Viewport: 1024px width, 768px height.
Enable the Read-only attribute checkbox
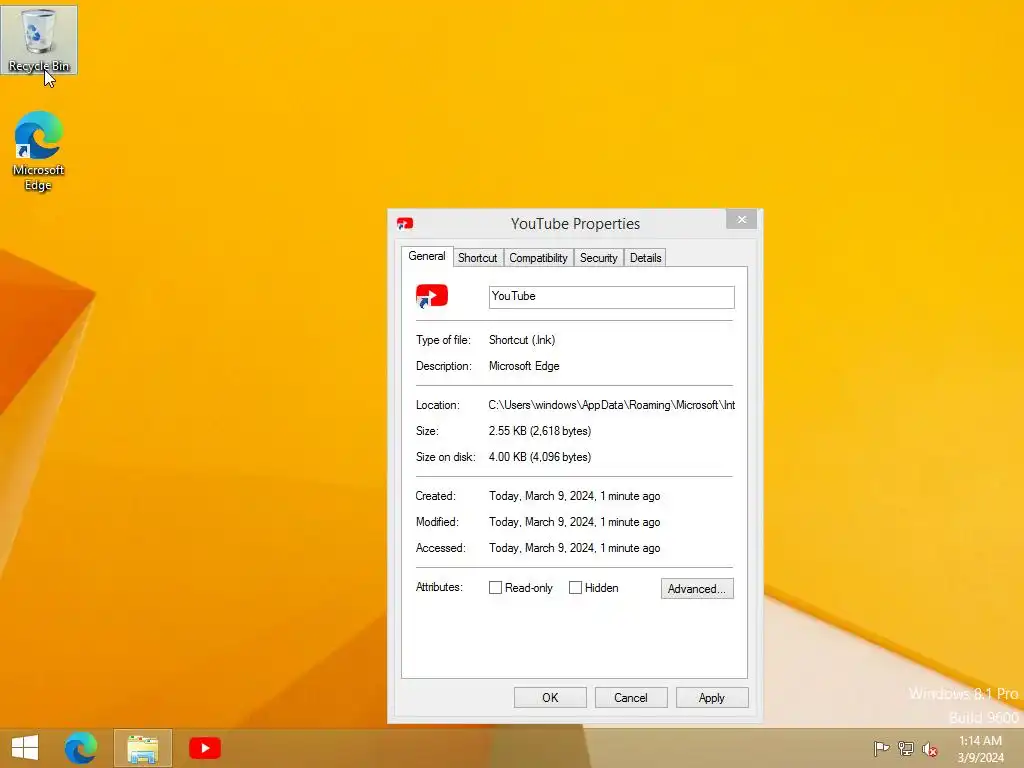pyautogui.click(x=496, y=588)
